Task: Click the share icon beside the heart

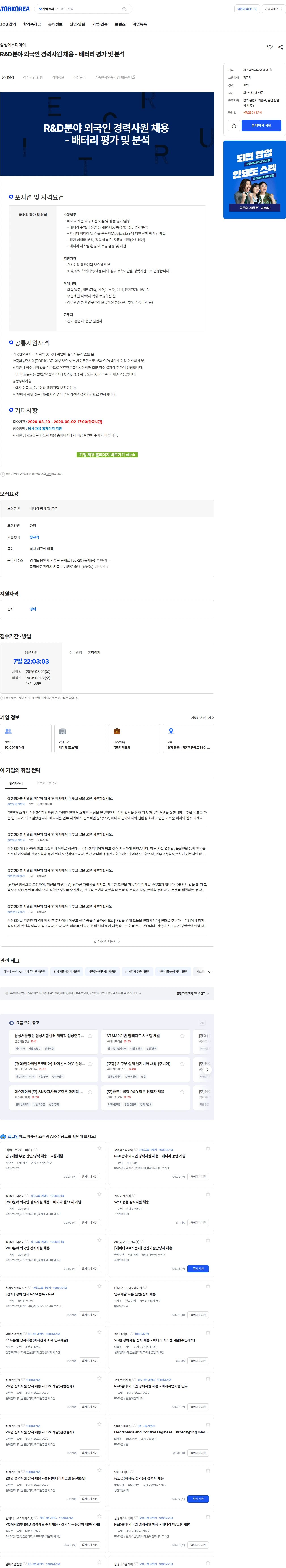Action: [280, 47]
